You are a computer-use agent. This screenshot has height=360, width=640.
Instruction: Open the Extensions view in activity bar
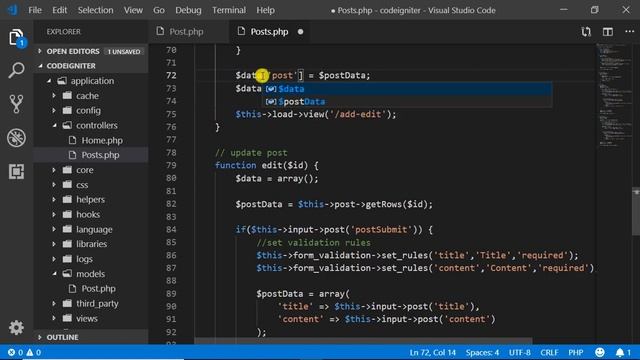click(x=16, y=172)
